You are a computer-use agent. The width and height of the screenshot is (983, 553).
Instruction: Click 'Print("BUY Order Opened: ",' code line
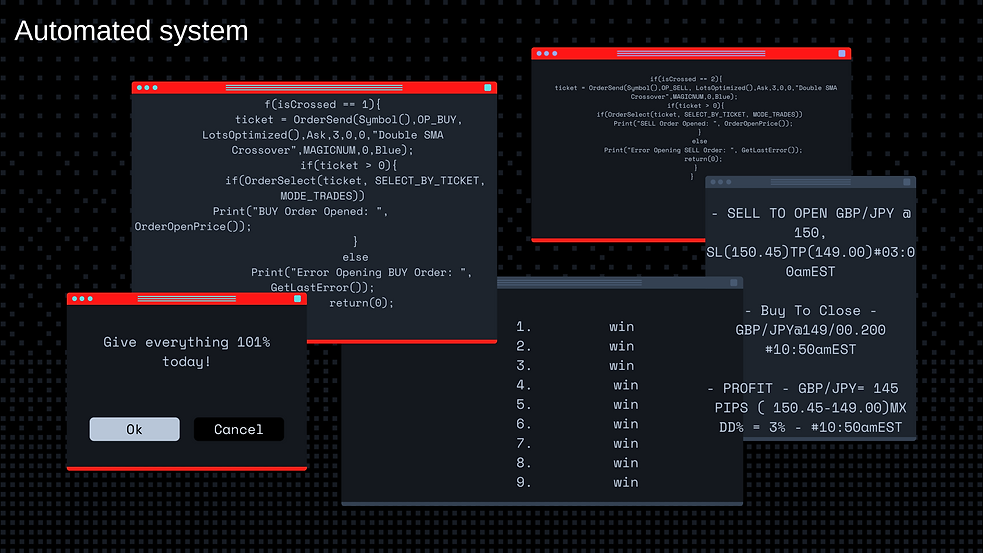point(300,211)
